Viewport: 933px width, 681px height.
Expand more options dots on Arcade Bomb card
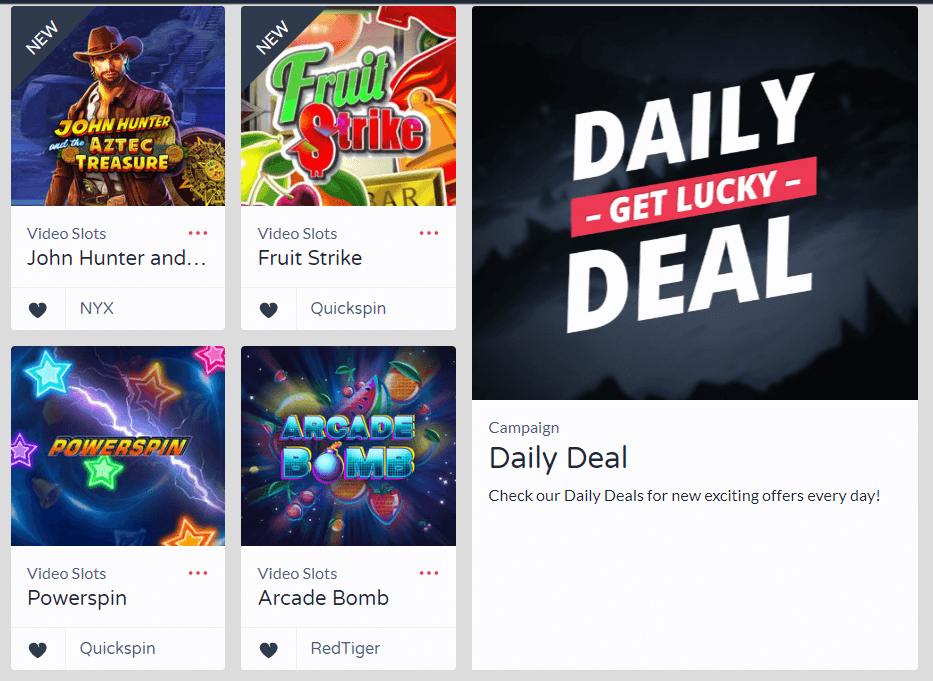(428, 573)
